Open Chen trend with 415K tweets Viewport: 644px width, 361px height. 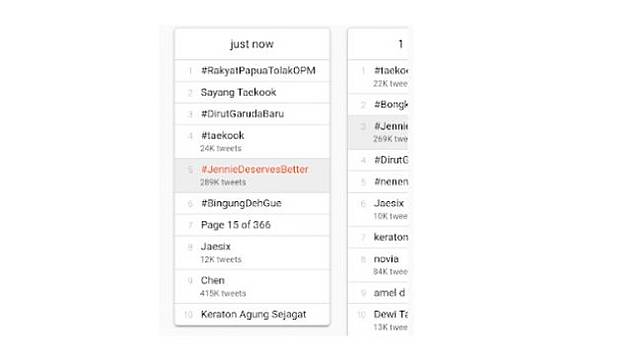point(252,286)
